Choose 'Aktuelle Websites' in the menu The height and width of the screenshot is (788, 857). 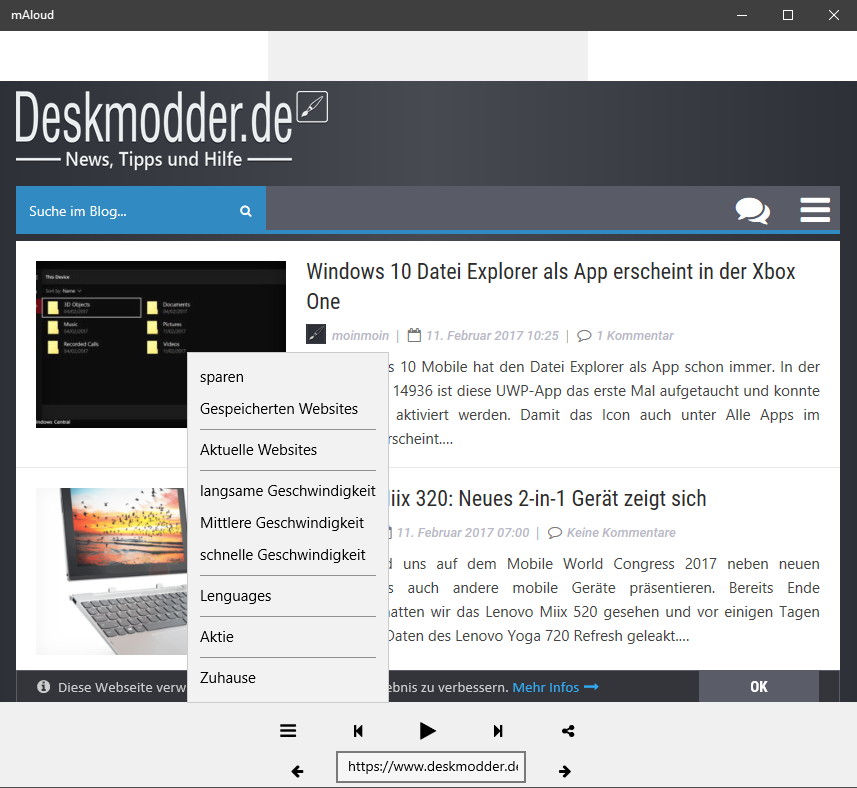(287, 450)
